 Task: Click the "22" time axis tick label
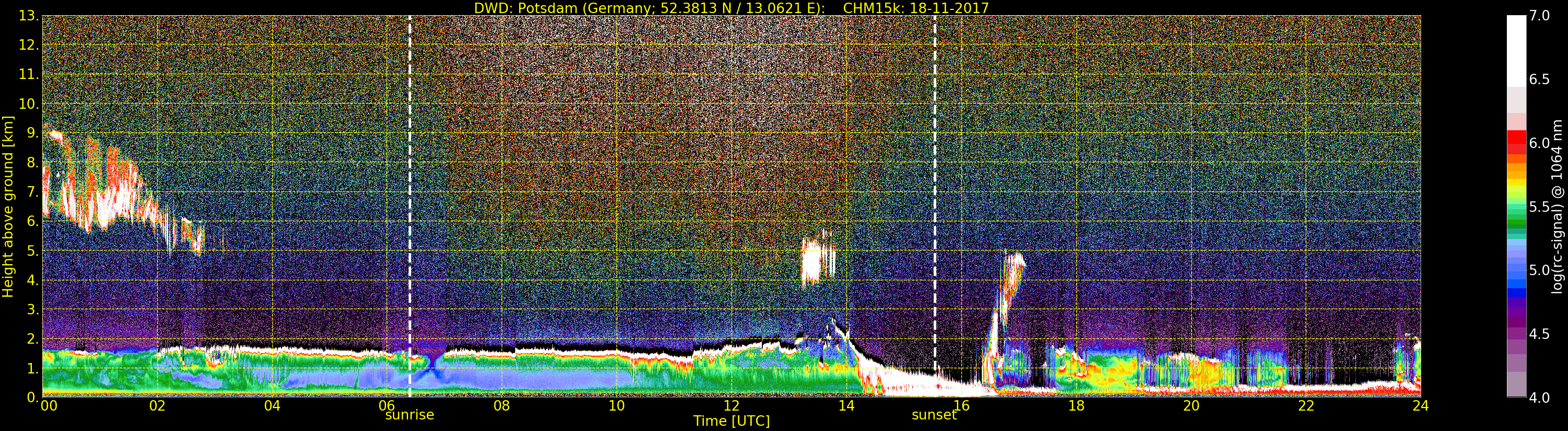(1306, 405)
